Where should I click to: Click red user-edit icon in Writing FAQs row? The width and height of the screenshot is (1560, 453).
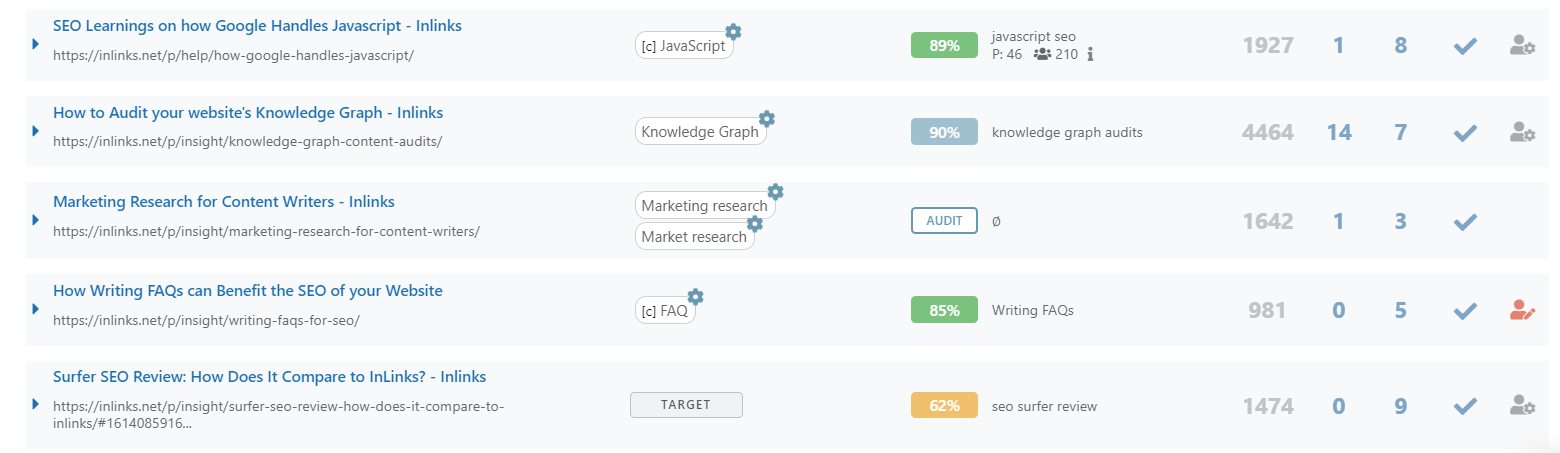[x=1522, y=310]
